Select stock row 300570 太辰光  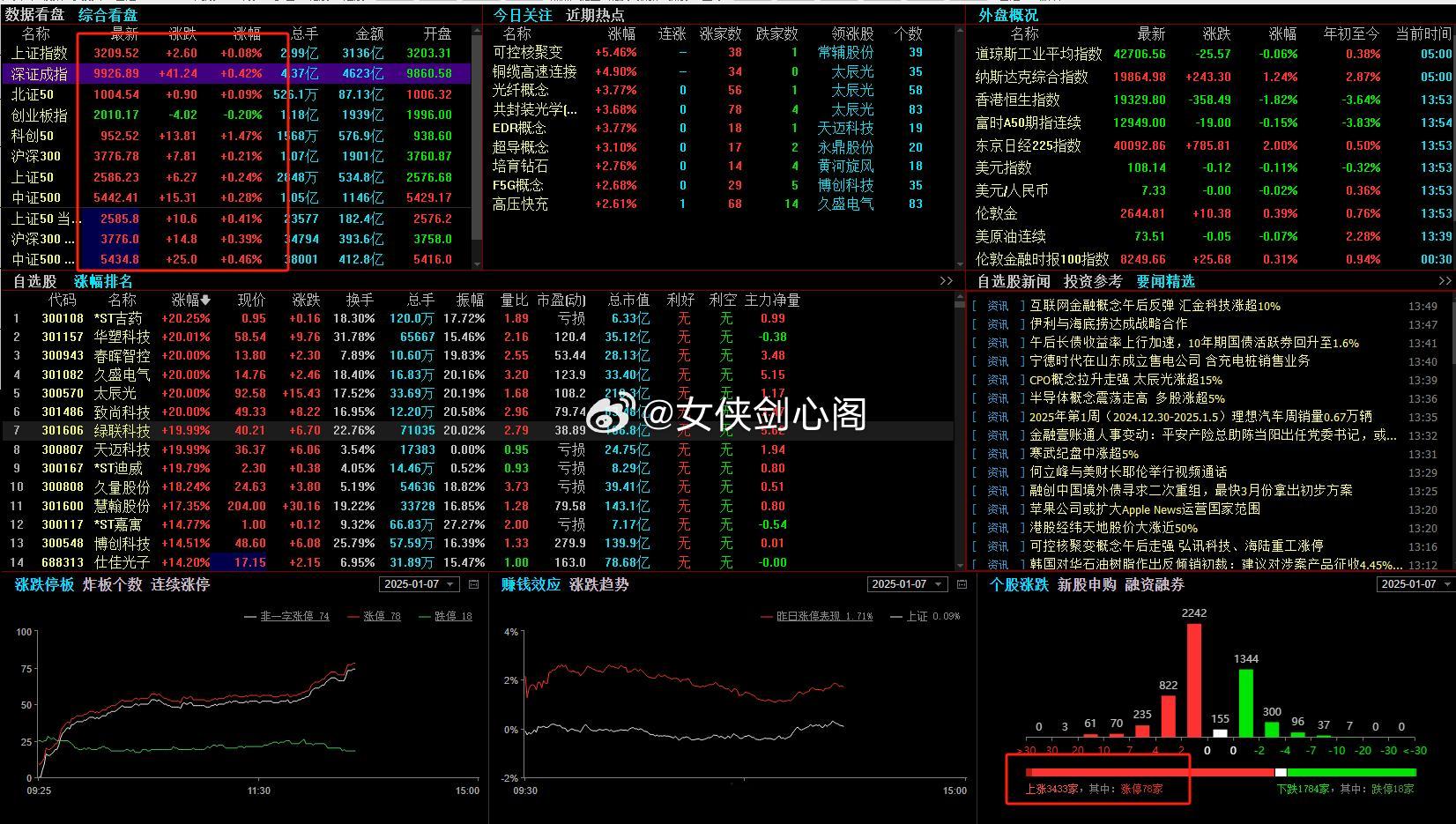click(476, 394)
